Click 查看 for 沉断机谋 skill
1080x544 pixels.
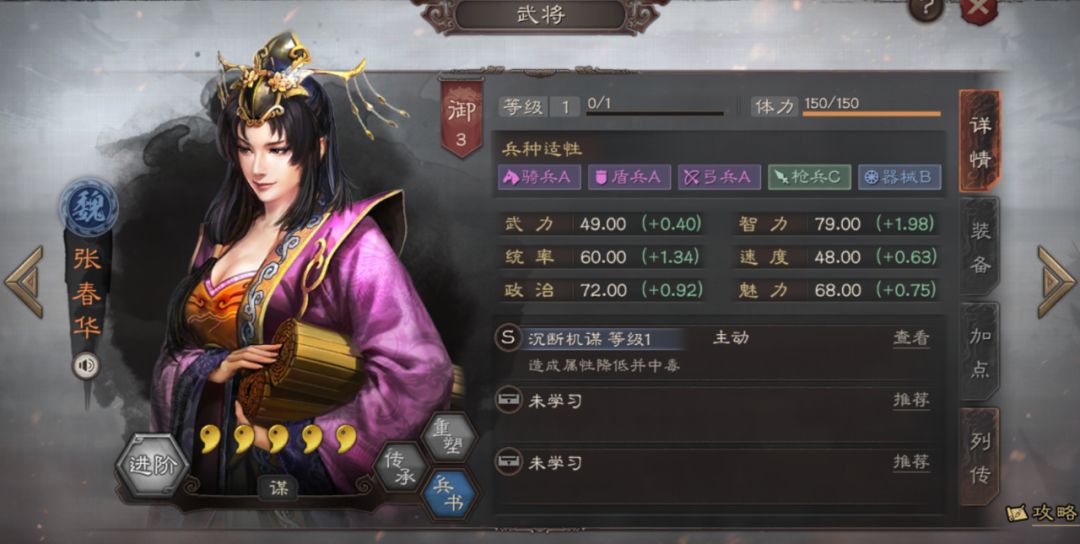pyautogui.click(x=911, y=338)
